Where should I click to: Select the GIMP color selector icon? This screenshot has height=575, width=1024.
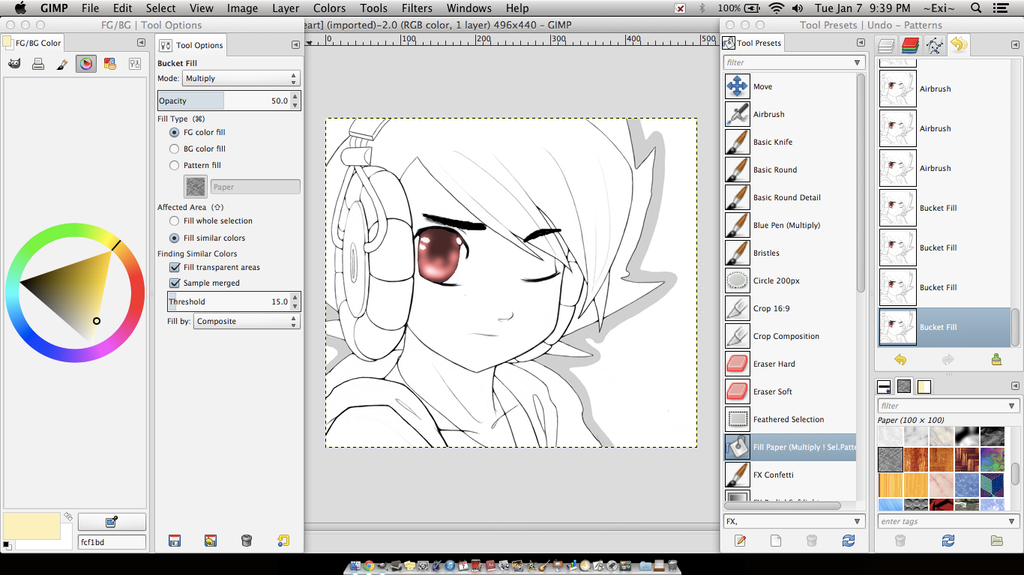[x=14, y=64]
